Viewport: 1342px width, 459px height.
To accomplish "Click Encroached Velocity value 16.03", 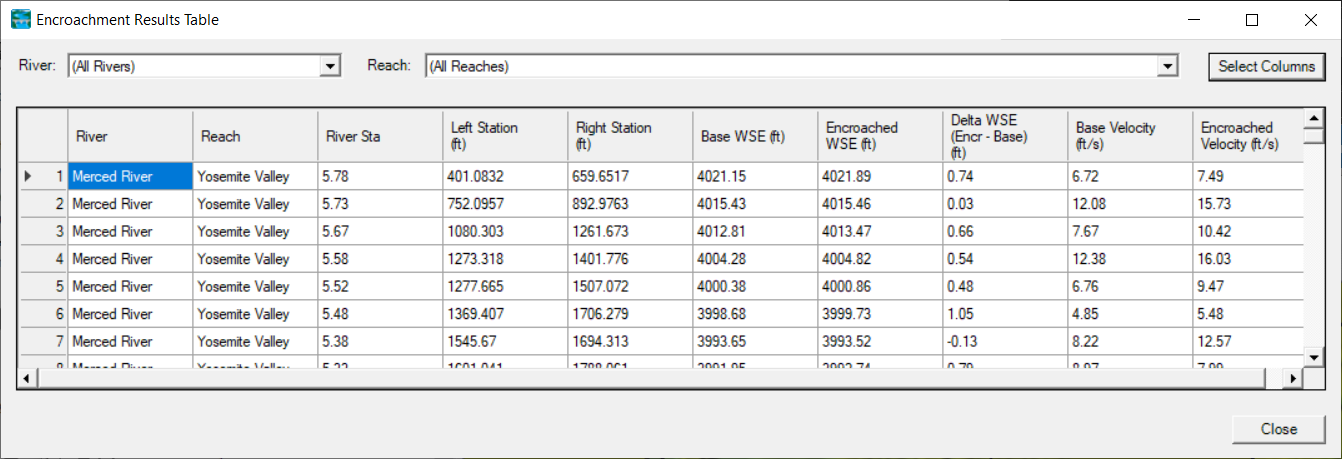I will (x=1248, y=259).
